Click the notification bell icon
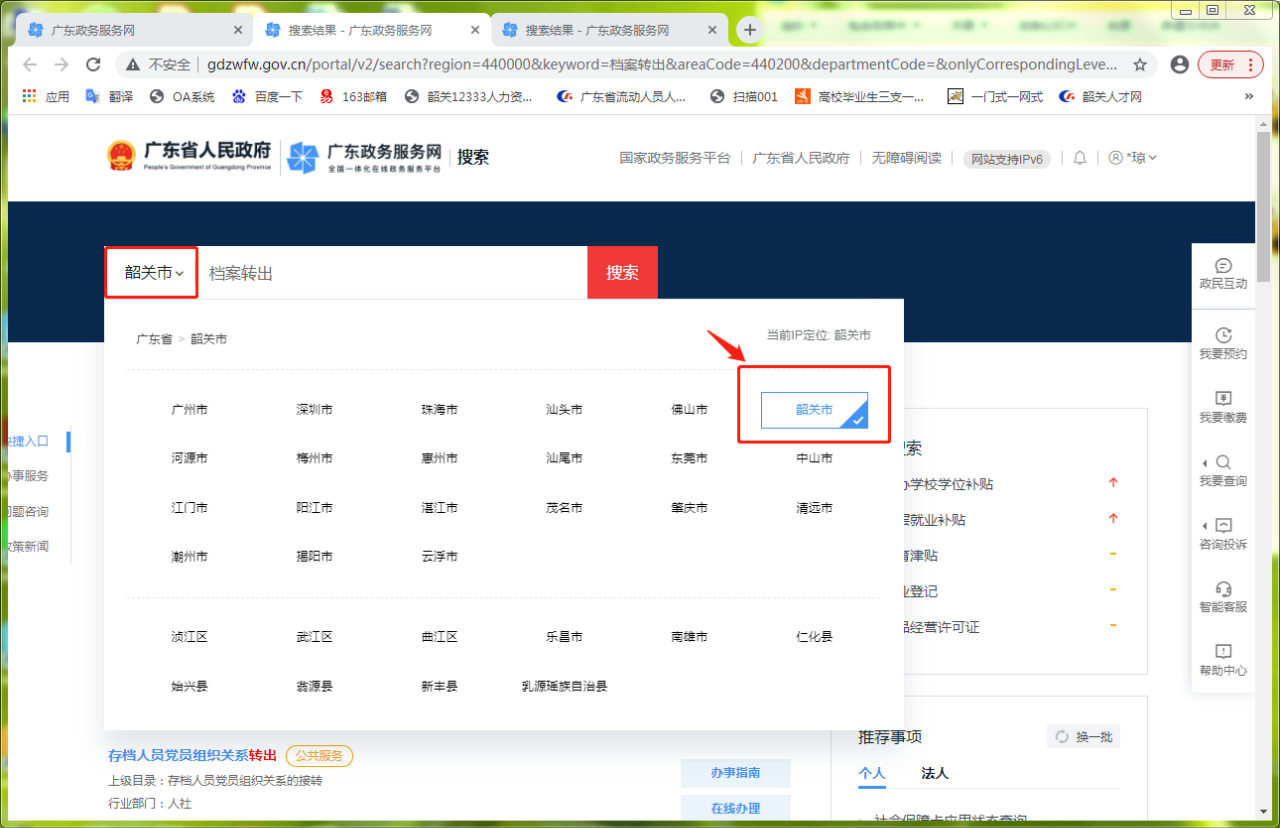The image size is (1280, 828). click(1079, 158)
